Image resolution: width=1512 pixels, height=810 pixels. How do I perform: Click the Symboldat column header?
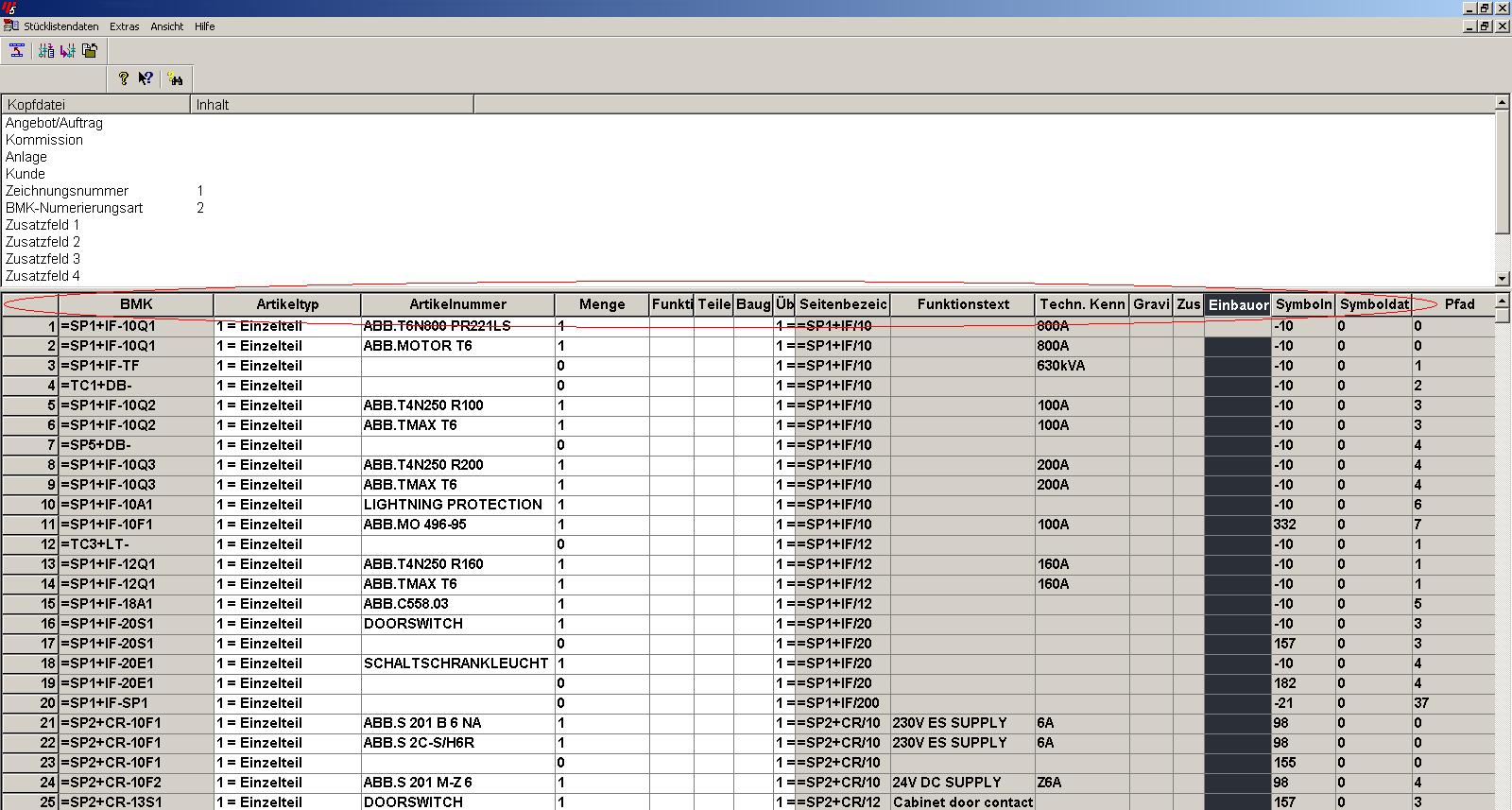tap(1374, 304)
